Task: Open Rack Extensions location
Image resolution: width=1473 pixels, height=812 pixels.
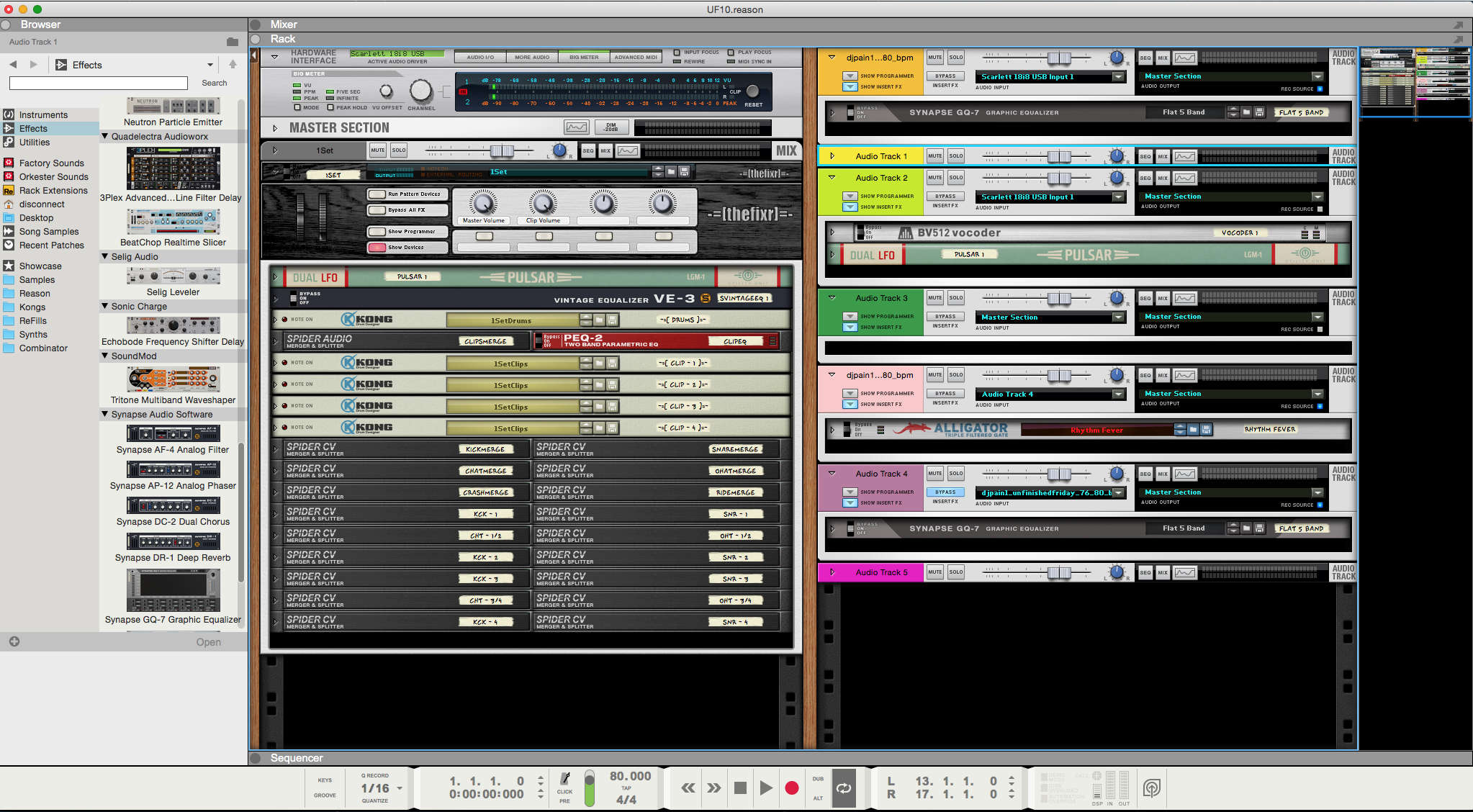Action: pos(53,191)
